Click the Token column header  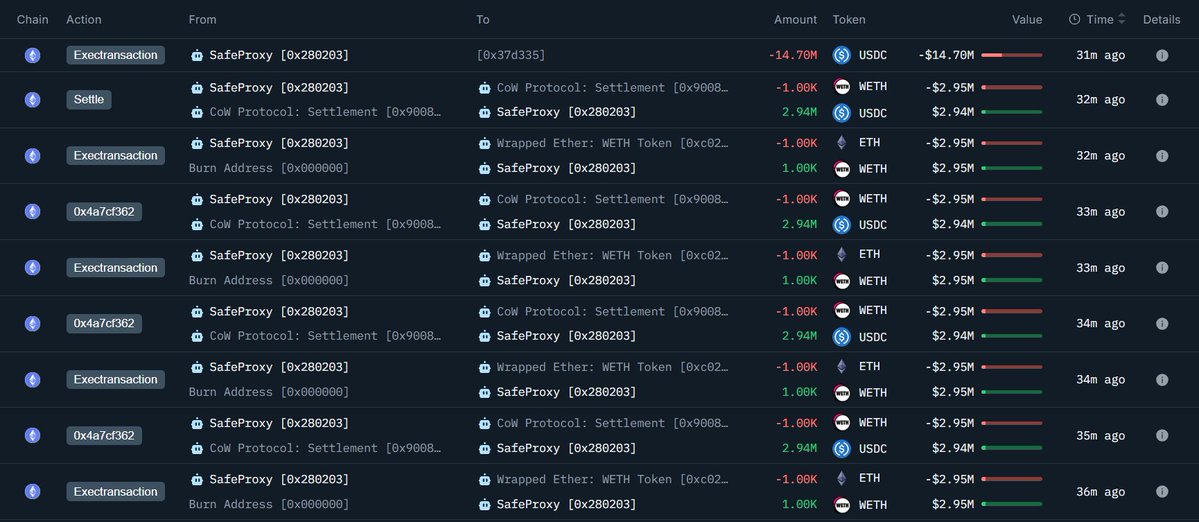coord(849,19)
